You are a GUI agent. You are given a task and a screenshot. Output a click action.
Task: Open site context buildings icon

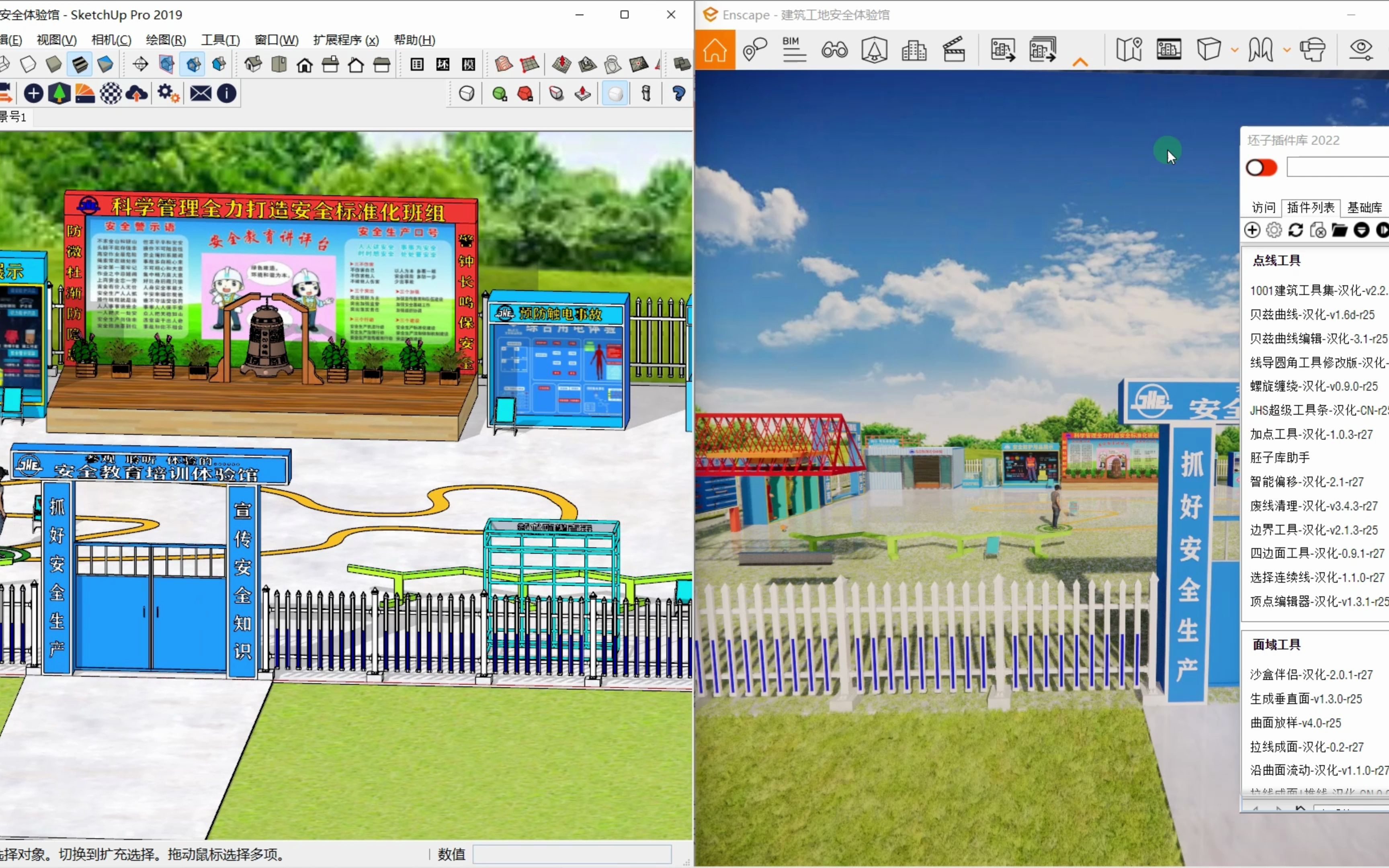[x=914, y=50]
